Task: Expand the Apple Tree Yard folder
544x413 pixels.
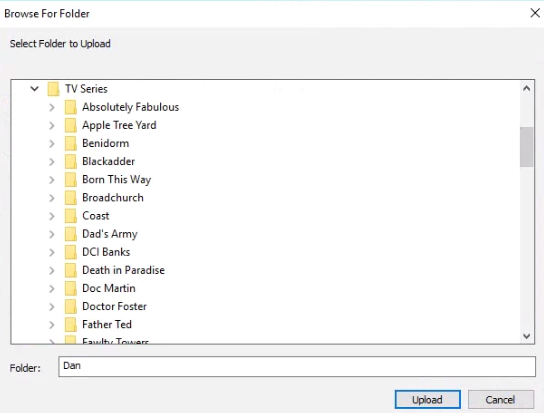Action: 52,125
